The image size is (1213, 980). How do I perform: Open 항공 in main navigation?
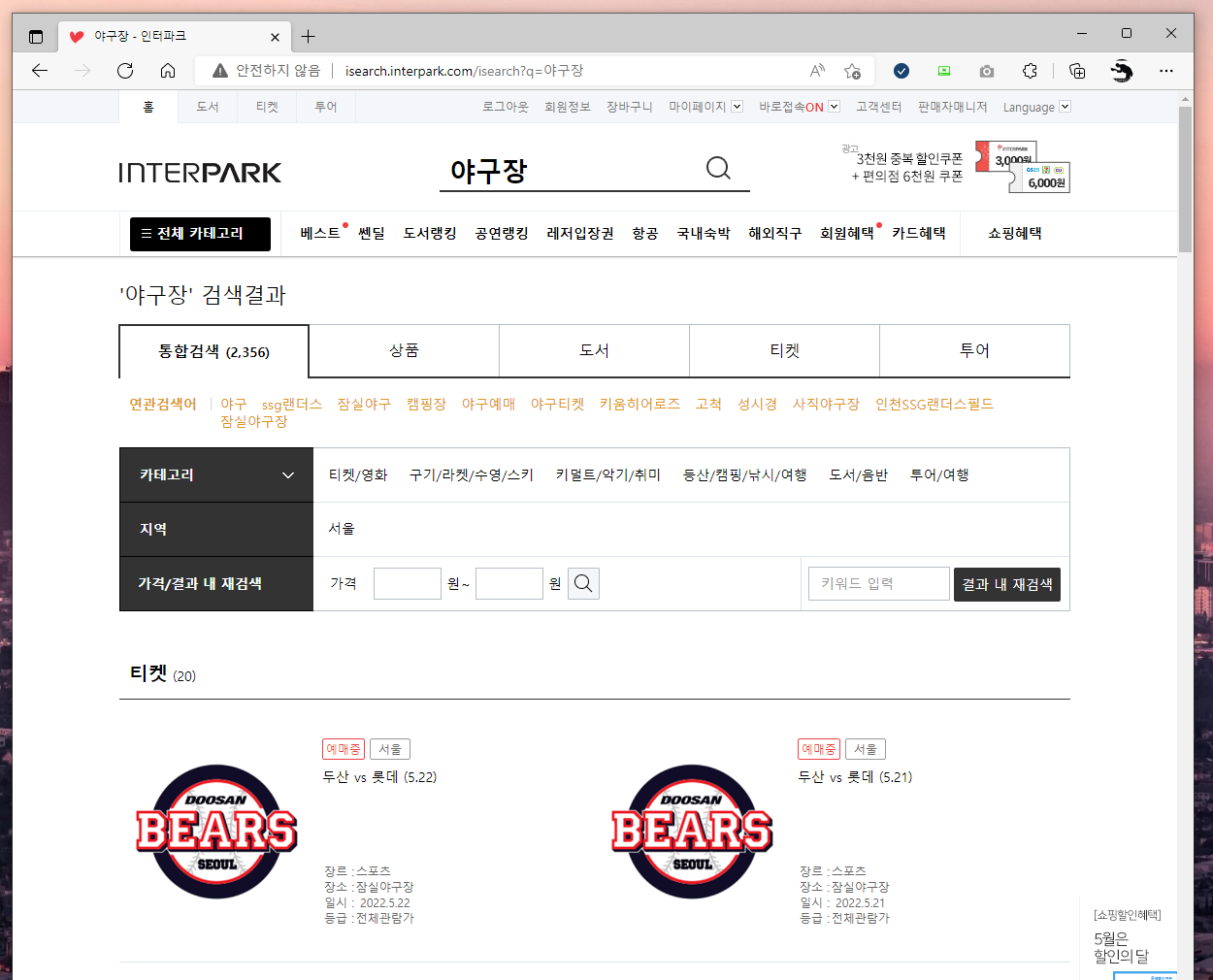[x=645, y=234]
